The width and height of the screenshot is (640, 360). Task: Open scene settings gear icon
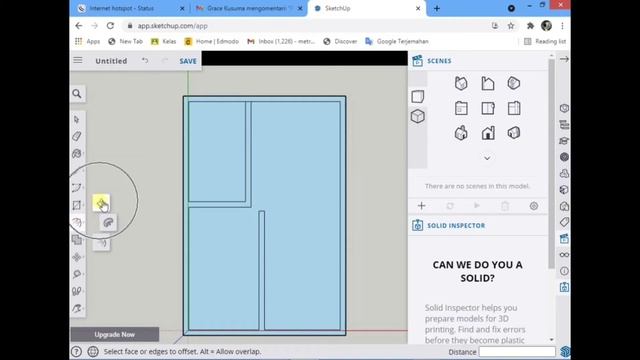[x=533, y=206]
